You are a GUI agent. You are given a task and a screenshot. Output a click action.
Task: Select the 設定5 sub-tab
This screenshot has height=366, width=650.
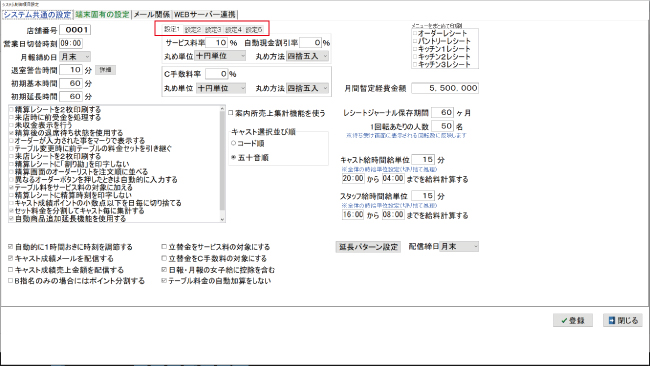(x=254, y=29)
